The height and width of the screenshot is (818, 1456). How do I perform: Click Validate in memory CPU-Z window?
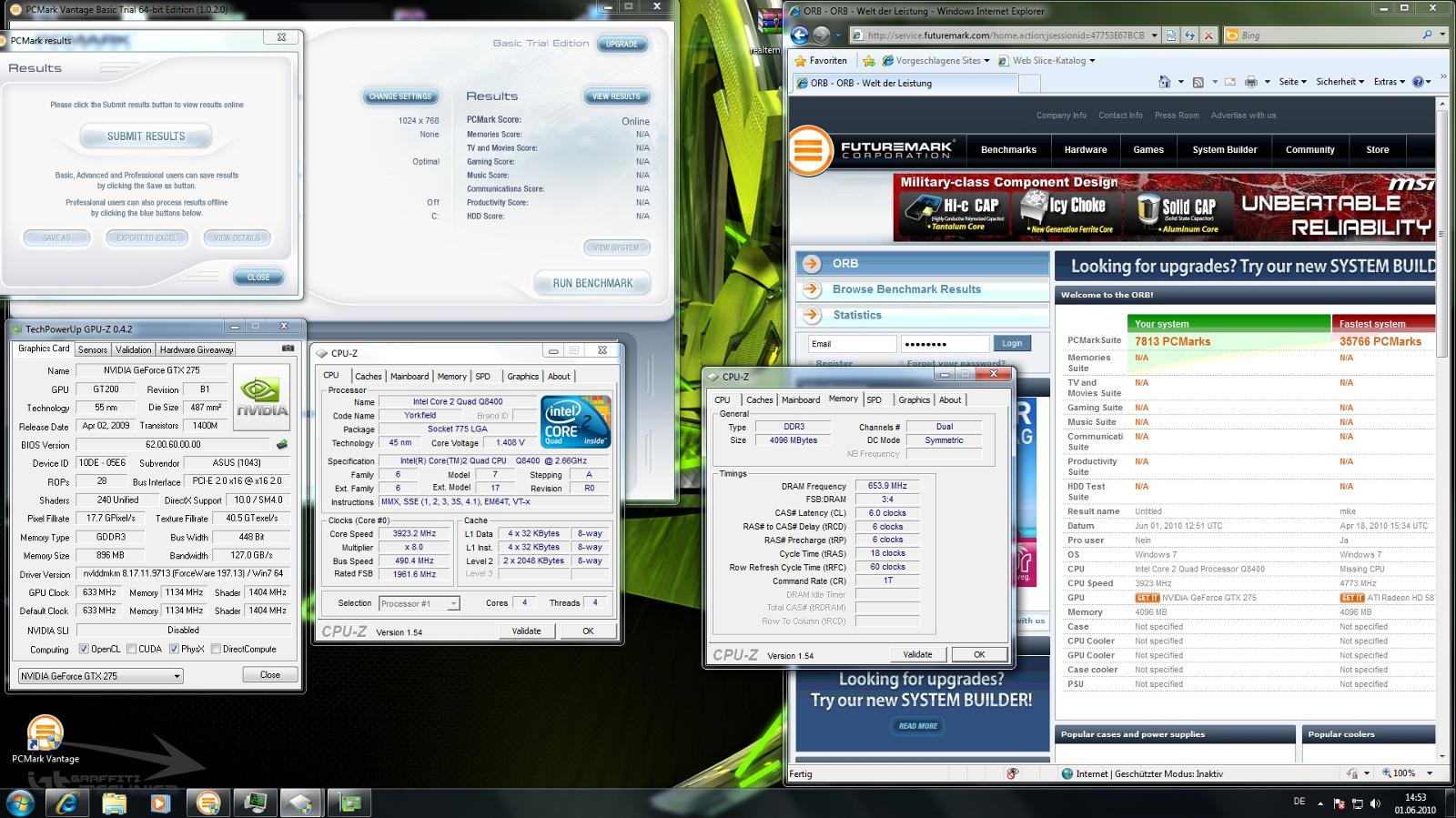917,654
